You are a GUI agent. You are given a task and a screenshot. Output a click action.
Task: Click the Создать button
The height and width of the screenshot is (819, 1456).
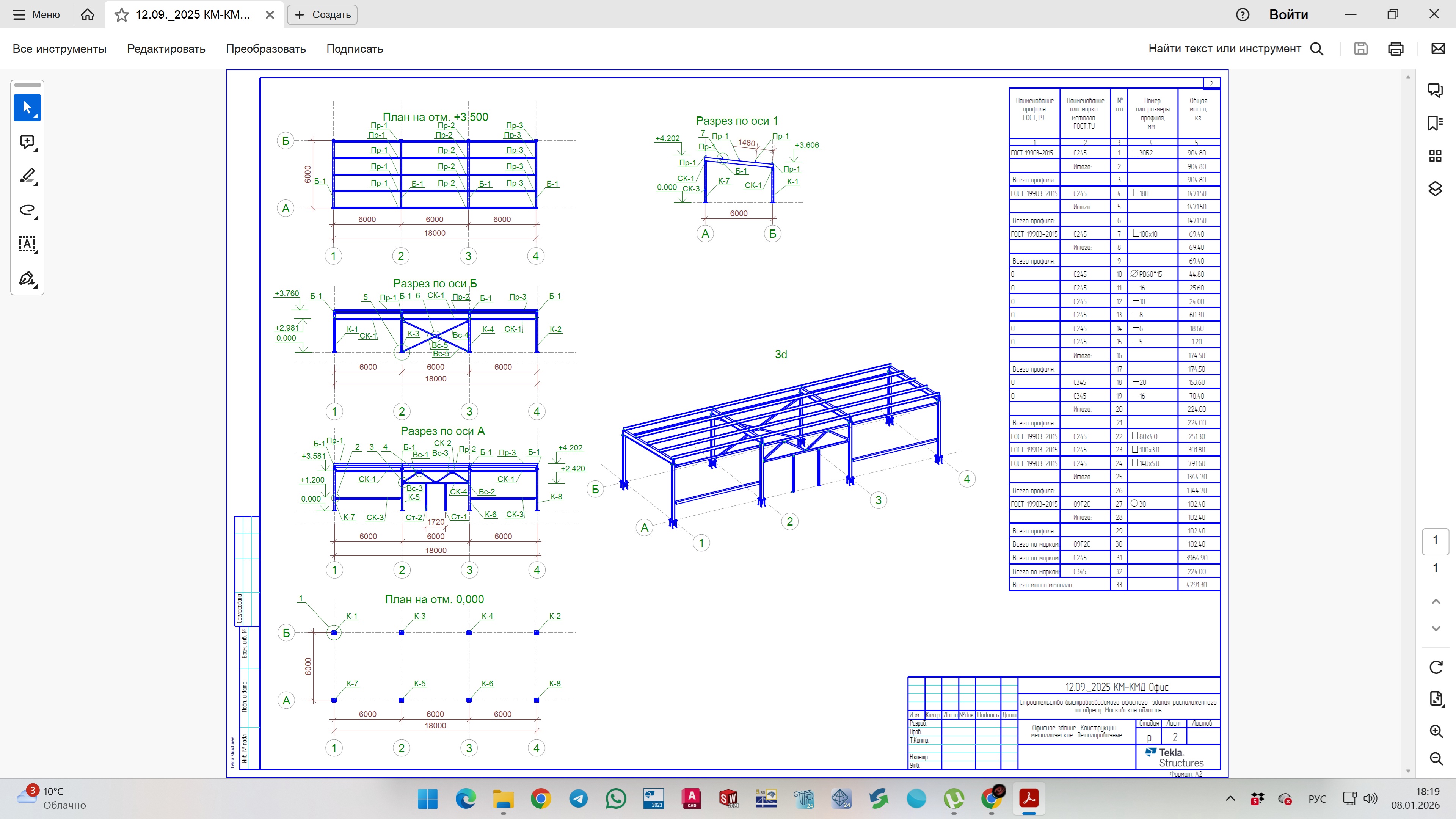322,15
